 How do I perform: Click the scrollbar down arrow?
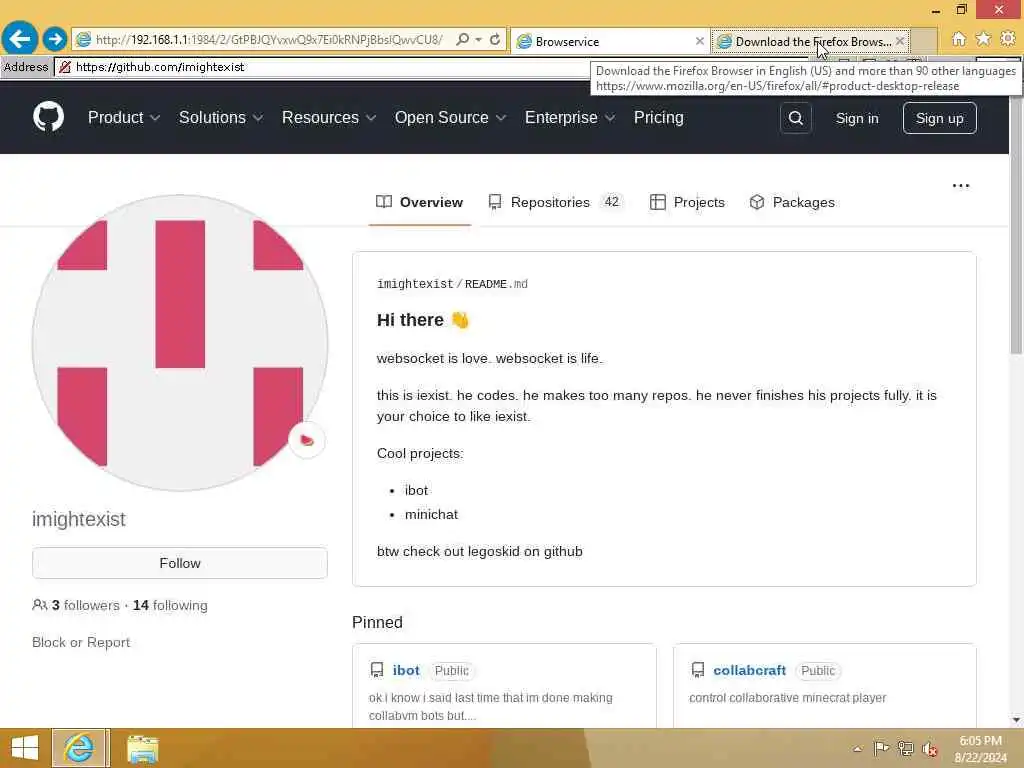(x=1016, y=720)
